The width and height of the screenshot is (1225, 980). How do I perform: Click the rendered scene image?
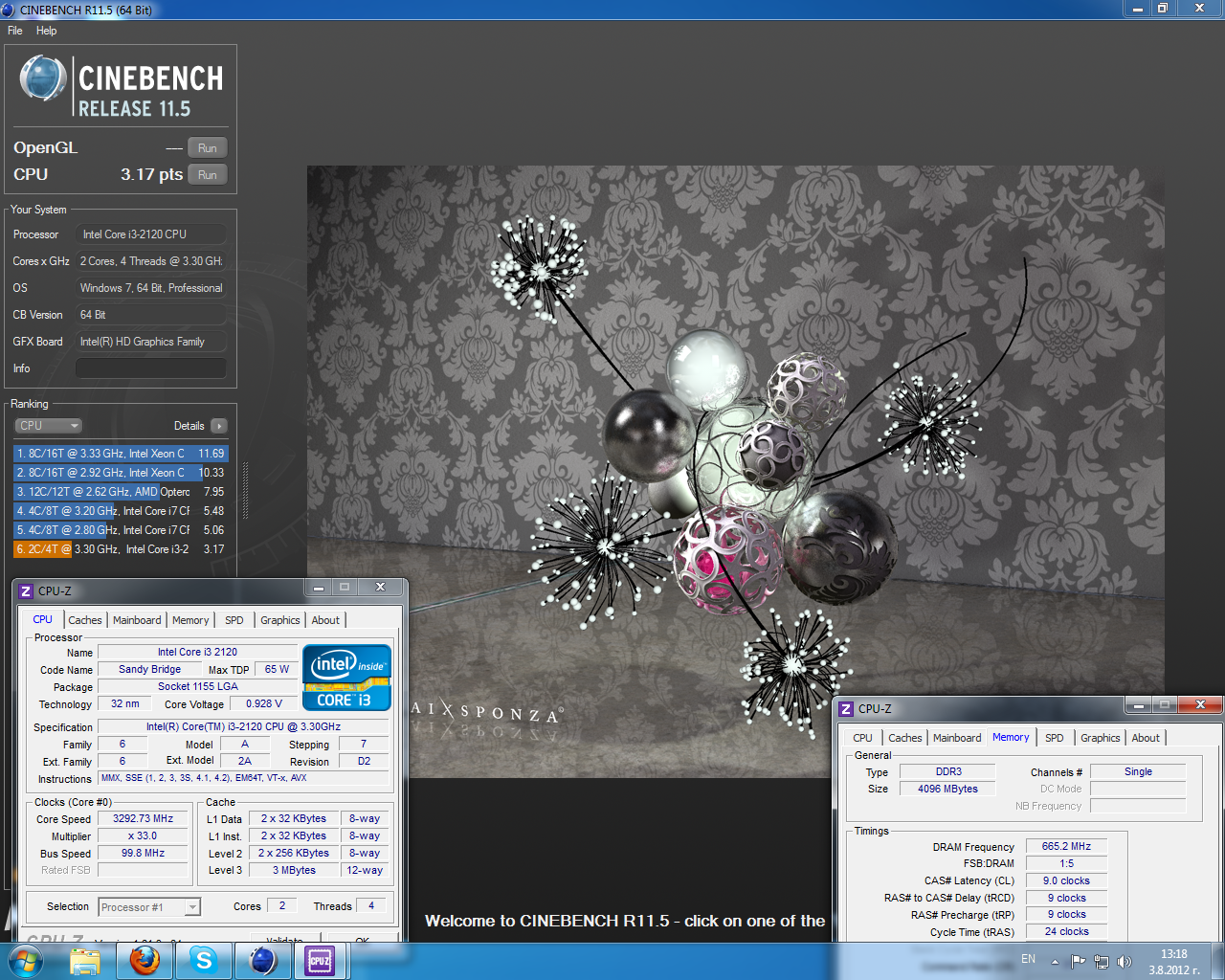click(735, 472)
